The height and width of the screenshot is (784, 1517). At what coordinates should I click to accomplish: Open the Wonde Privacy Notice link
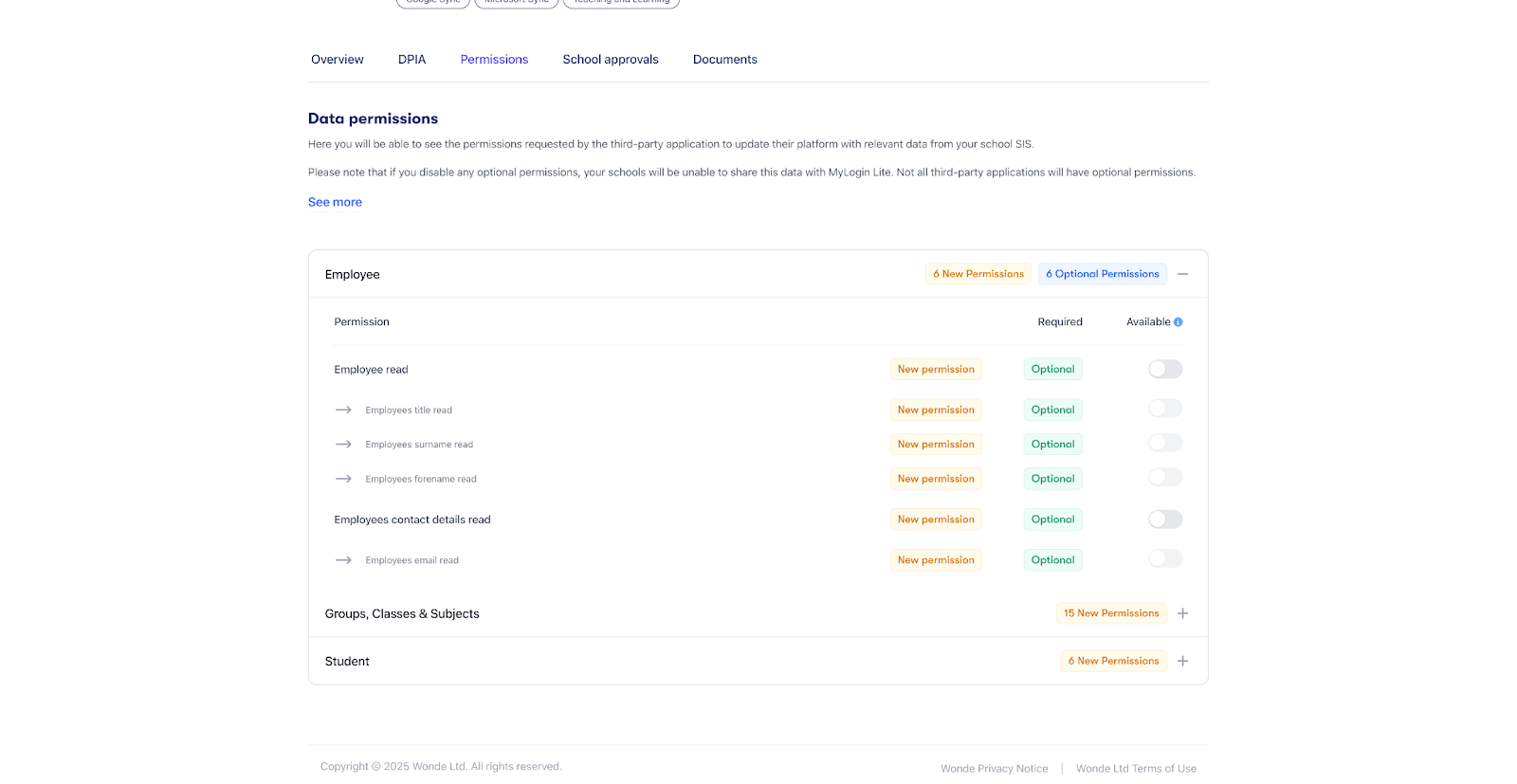point(994,769)
